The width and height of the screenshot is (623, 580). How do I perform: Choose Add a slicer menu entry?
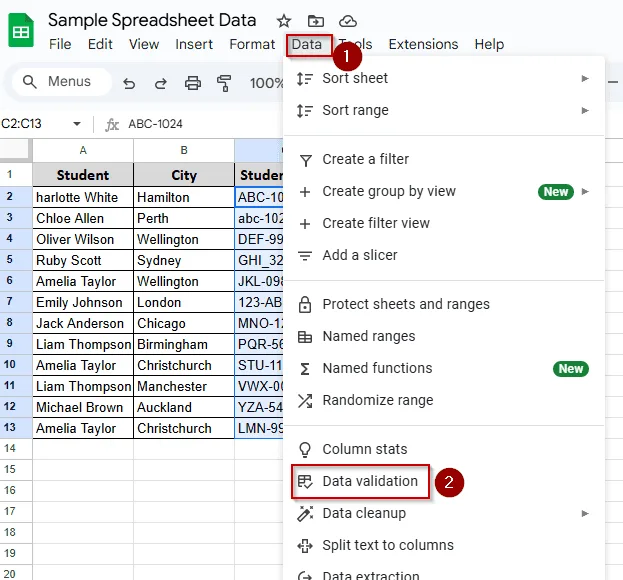pyautogui.click(x=444, y=255)
